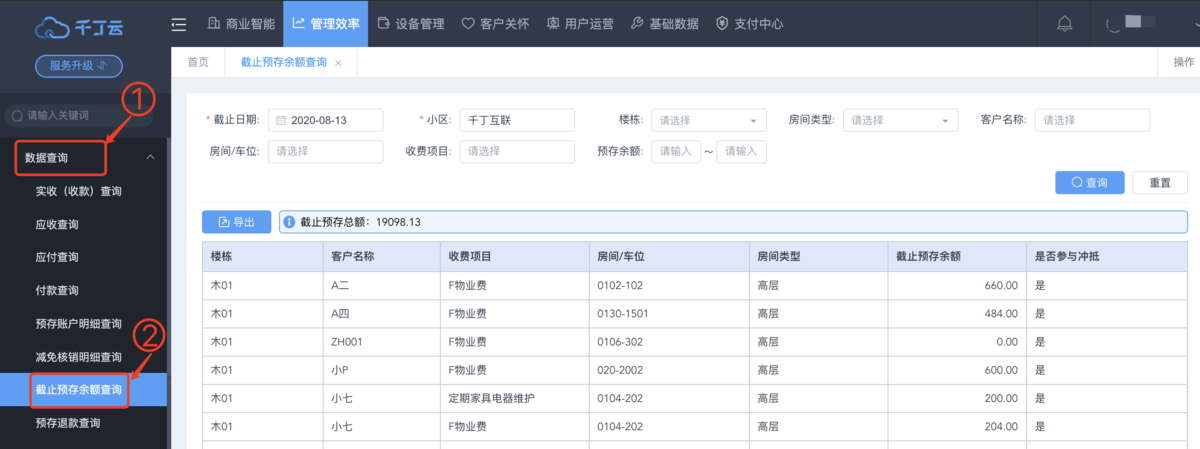Click customer cell 小P

[x=339, y=369]
